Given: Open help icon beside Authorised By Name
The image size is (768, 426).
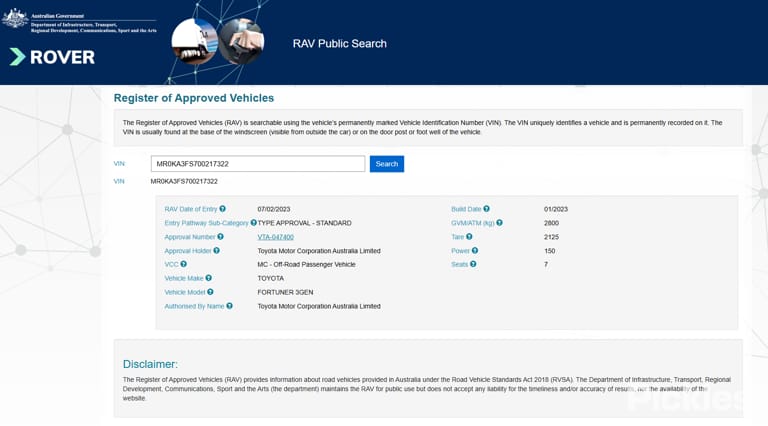Looking at the screenshot, I should tap(229, 306).
